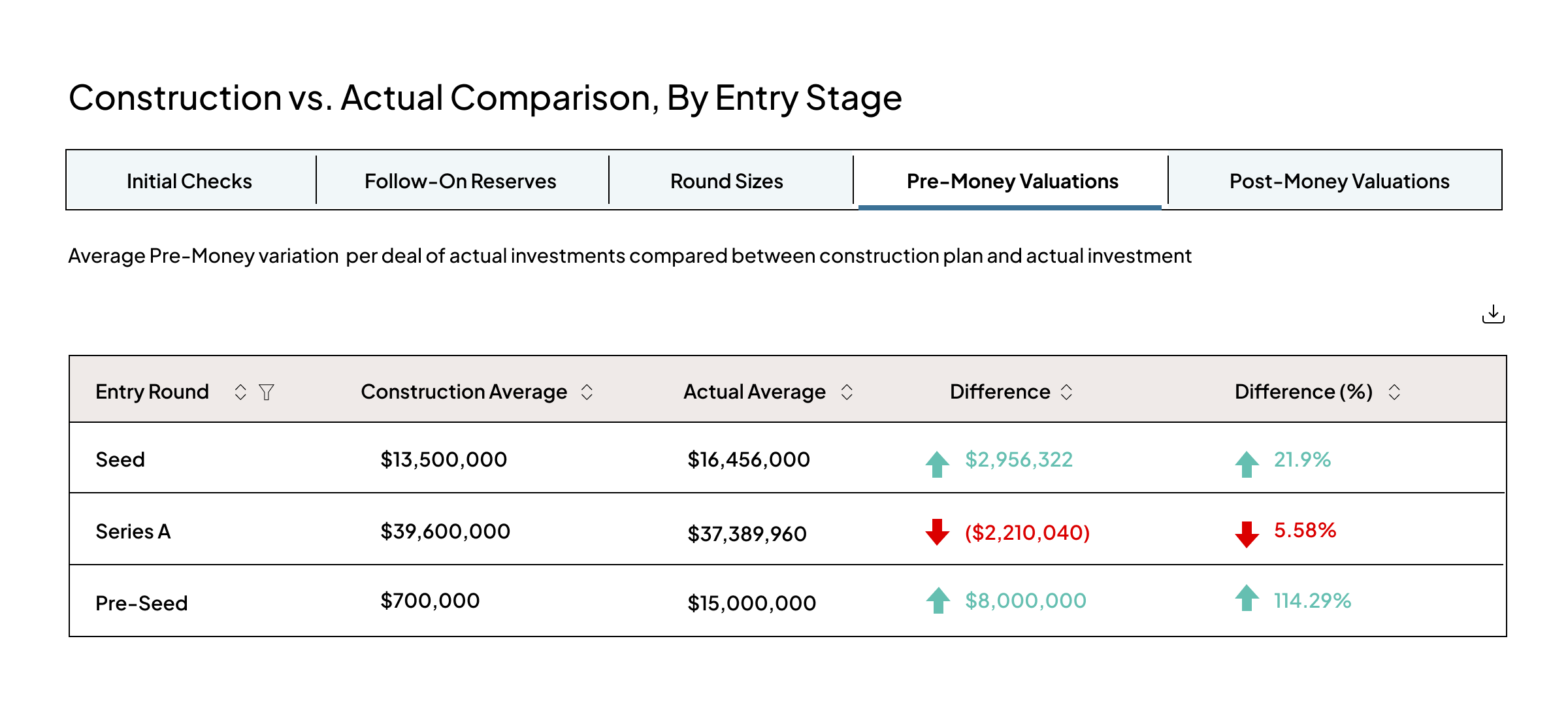The width and height of the screenshot is (1568, 711).
Task: Sort by Entry Round column arrows
Action: point(240,392)
